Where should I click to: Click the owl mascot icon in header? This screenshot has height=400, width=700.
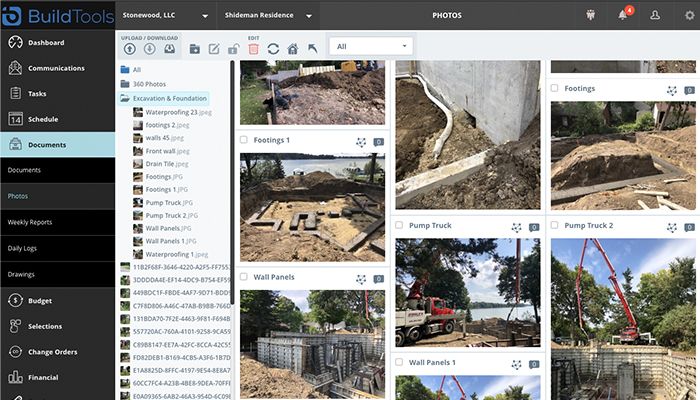(x=591, y=15)
